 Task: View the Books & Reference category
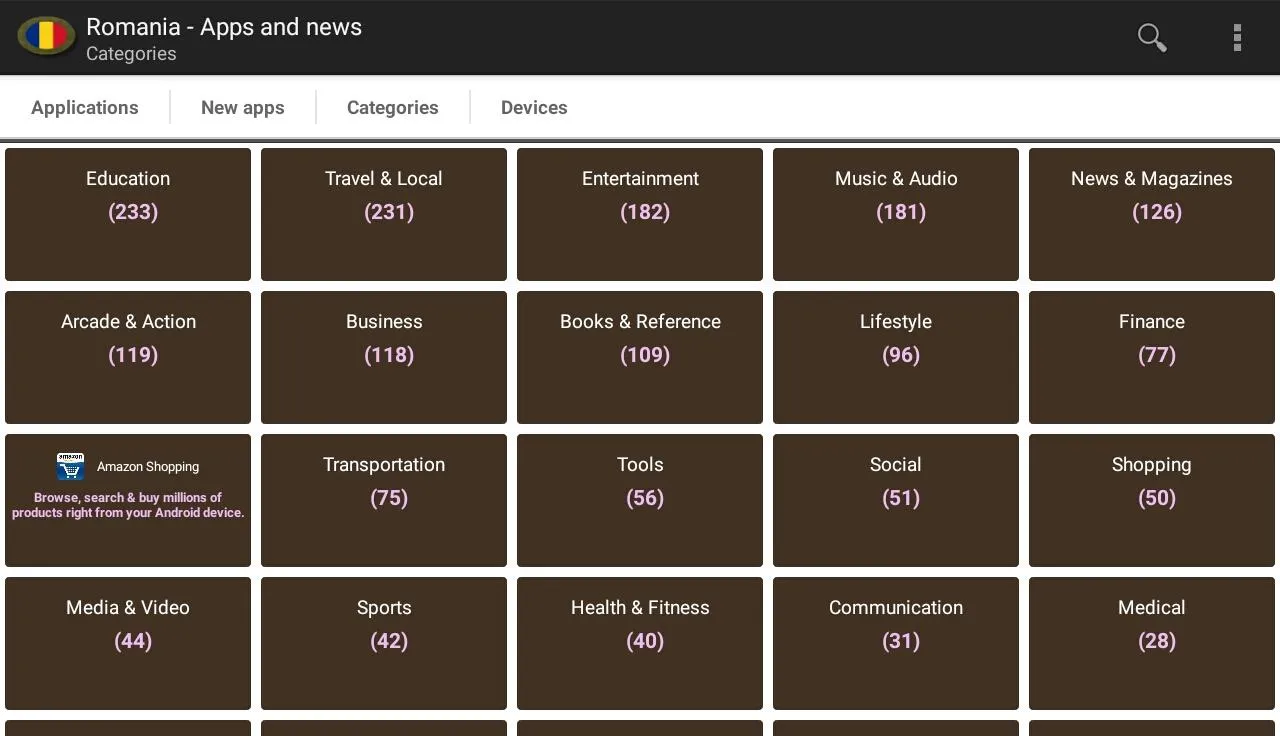640,358
